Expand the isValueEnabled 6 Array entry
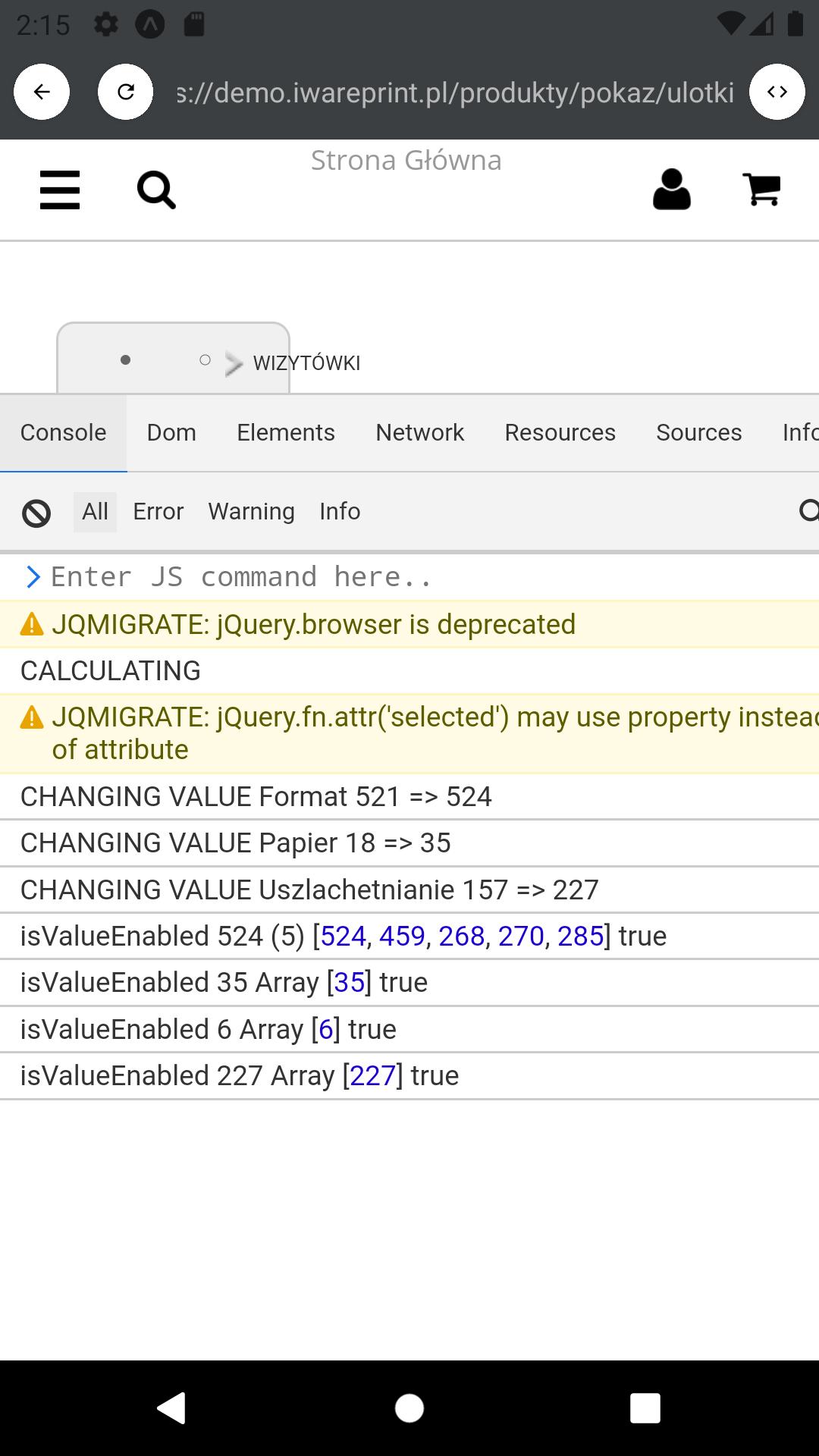Screen dimensions: 819x1456 409,1029
